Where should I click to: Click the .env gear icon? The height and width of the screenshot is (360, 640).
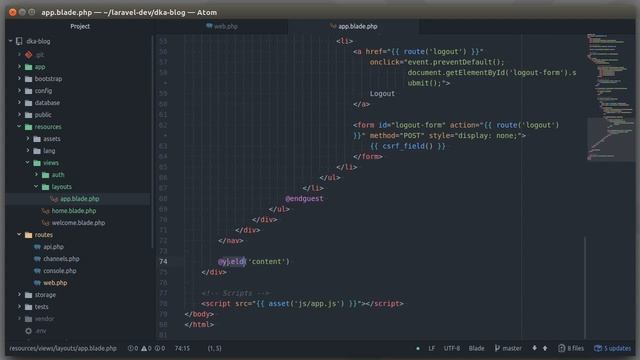tap(28, 331)
